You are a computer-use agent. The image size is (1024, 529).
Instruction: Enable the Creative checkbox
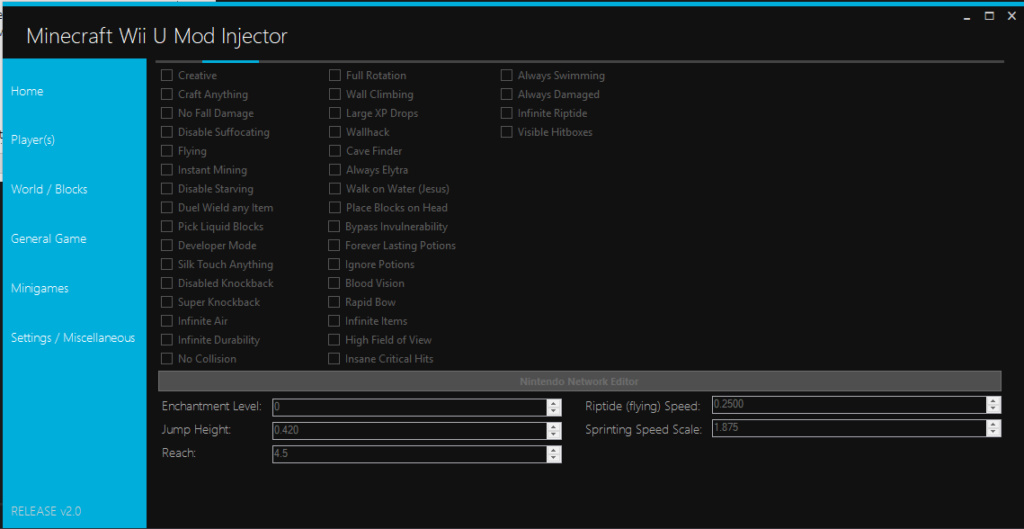[x=167, y=76]
